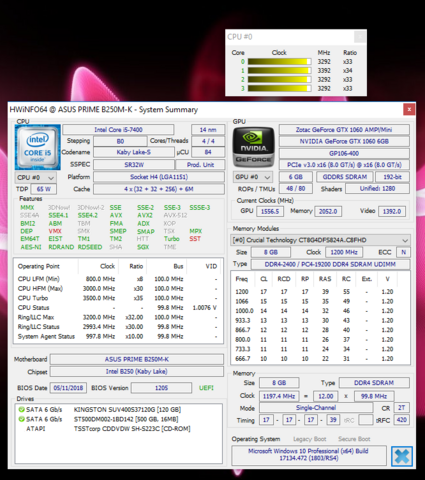
Task: Click the GPU memory clock 2052.0 value
Action: pyautogui.click(x=328, y=211)
